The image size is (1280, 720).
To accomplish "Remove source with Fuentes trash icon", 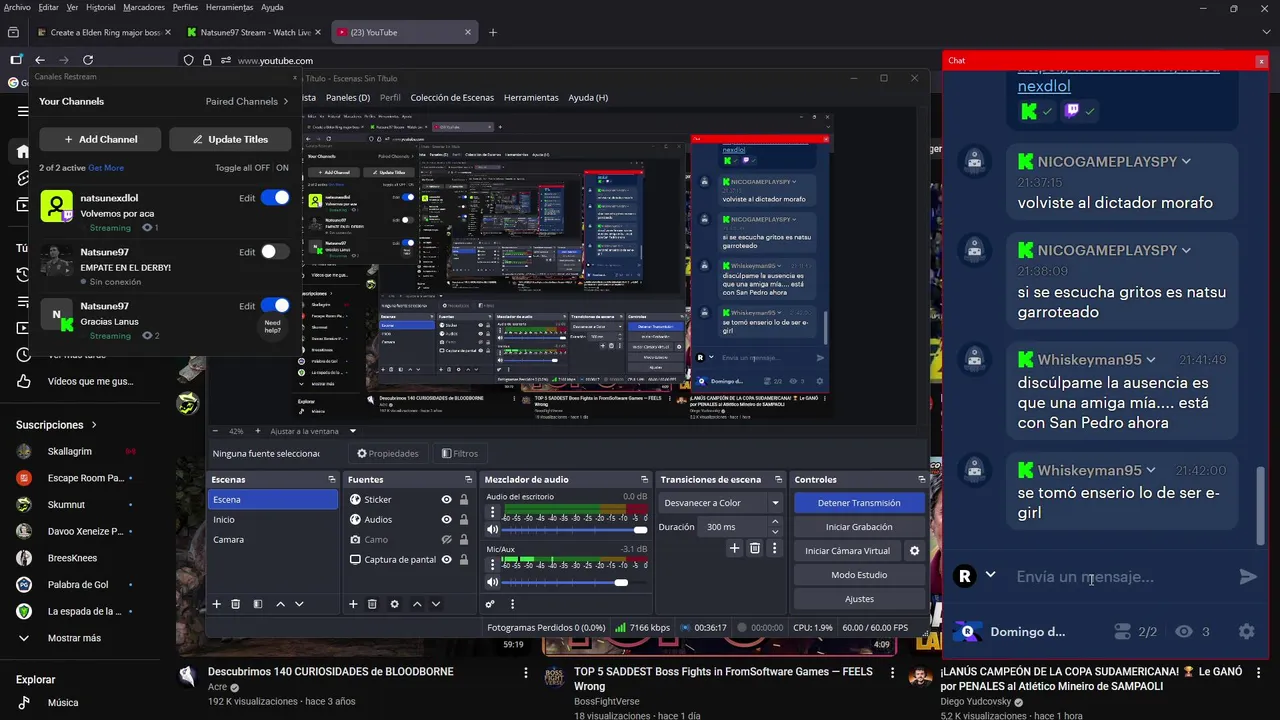I will point(372,604).
